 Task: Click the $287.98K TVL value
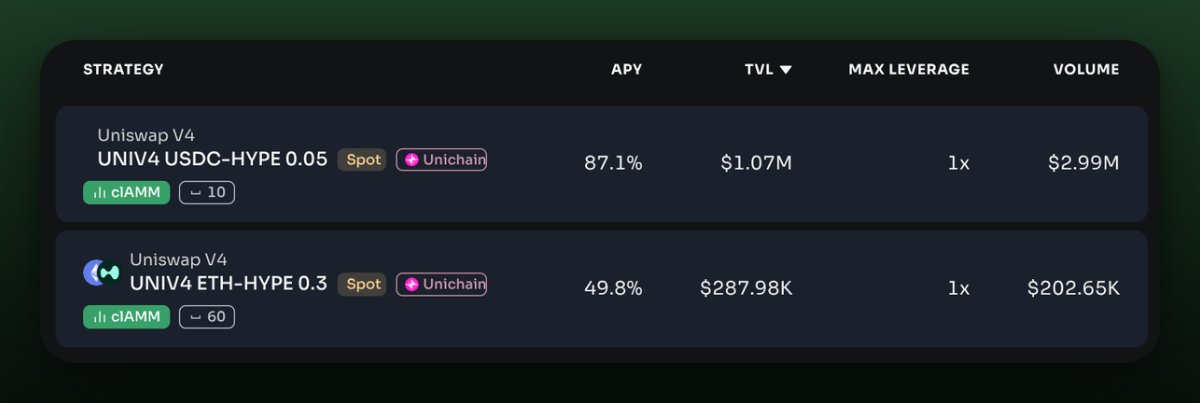pyautogui.click(x=746, y=288)
